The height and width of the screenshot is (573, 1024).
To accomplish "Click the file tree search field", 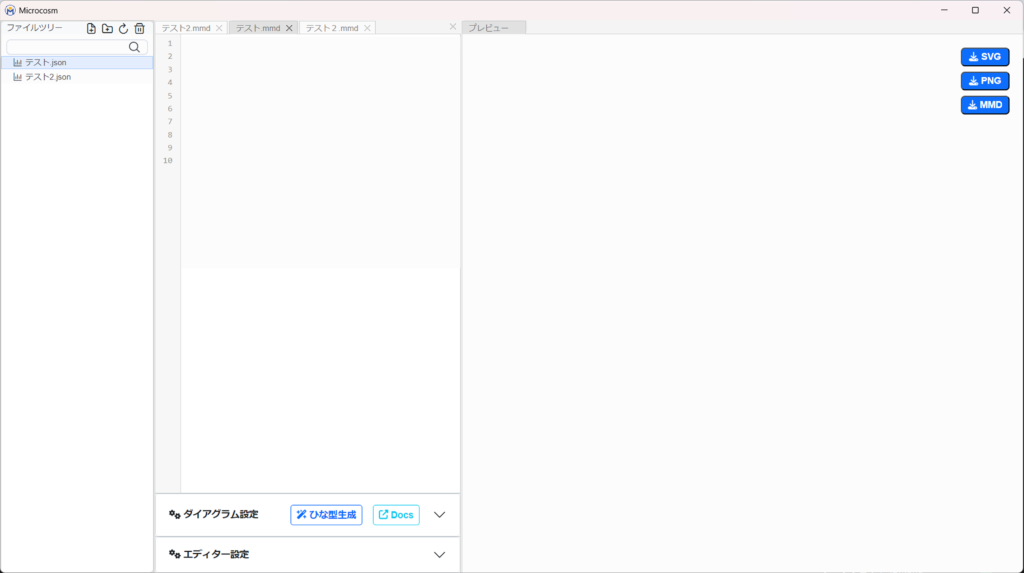I will (x=77, y=47).
